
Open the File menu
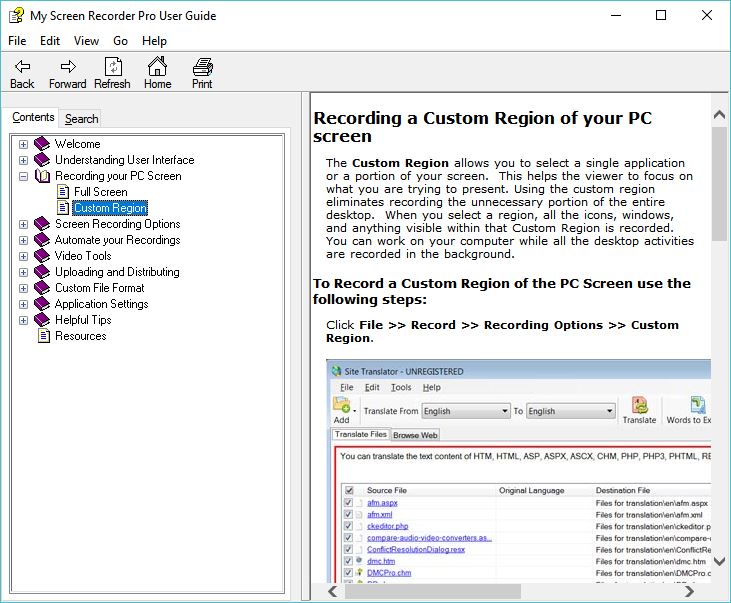click(x=17, y=41)
